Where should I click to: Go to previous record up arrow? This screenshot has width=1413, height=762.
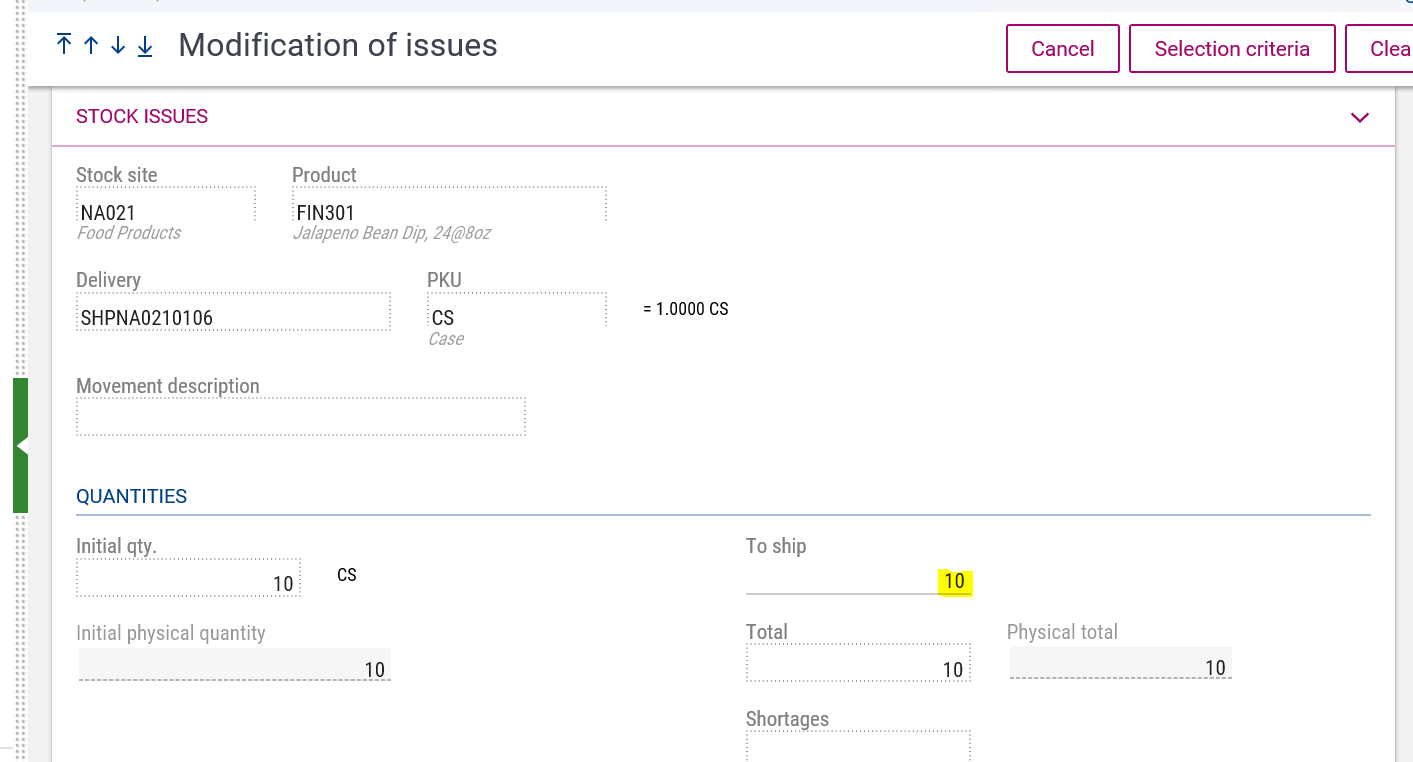[91, 45]
